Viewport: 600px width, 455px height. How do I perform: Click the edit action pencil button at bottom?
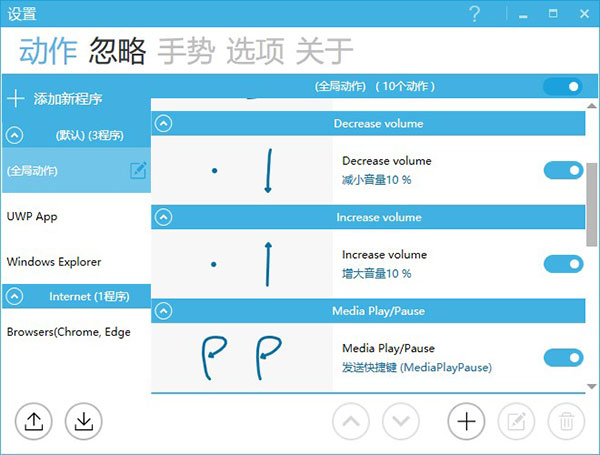(x=516, y=421)
